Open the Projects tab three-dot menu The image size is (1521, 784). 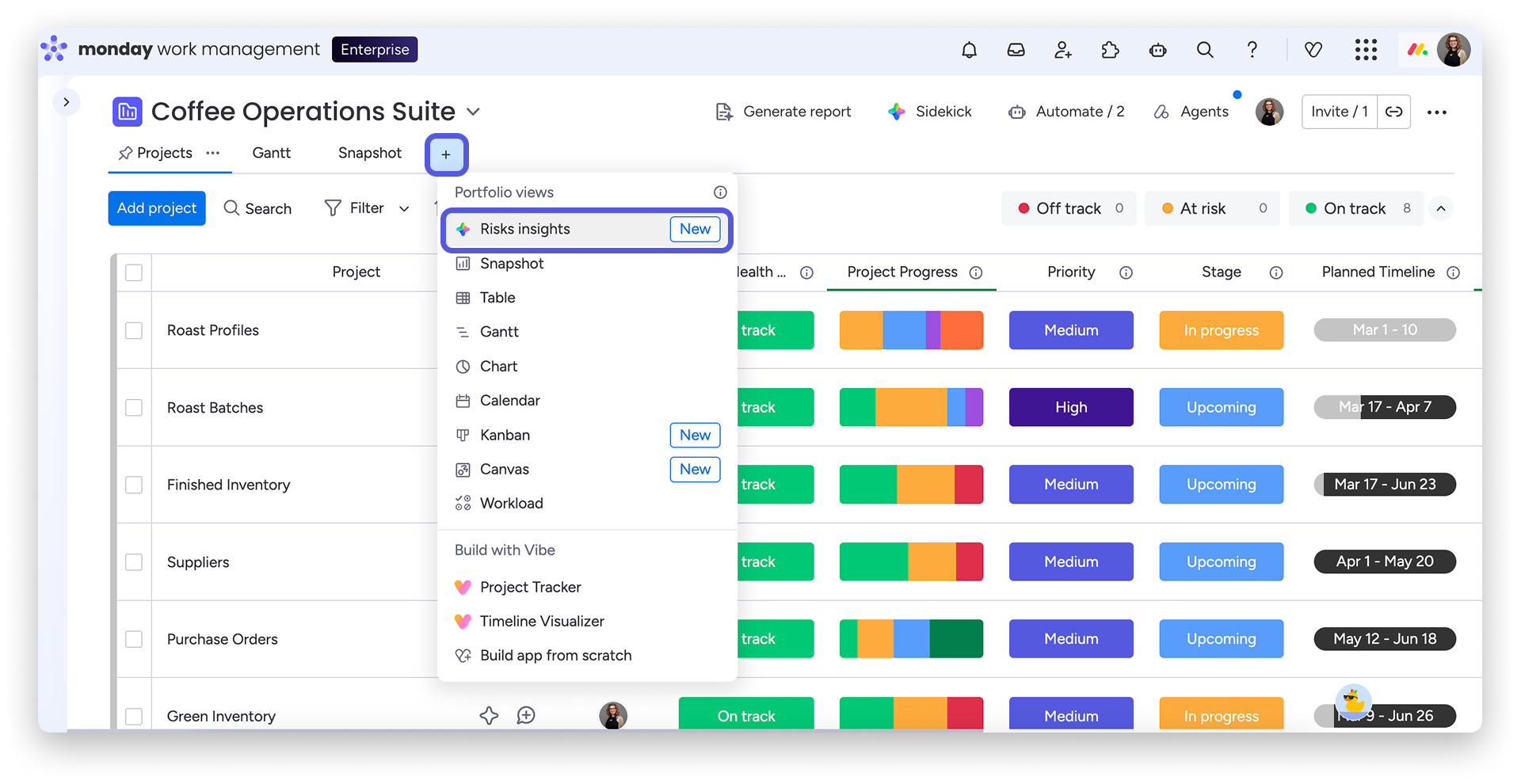(213, 153)
